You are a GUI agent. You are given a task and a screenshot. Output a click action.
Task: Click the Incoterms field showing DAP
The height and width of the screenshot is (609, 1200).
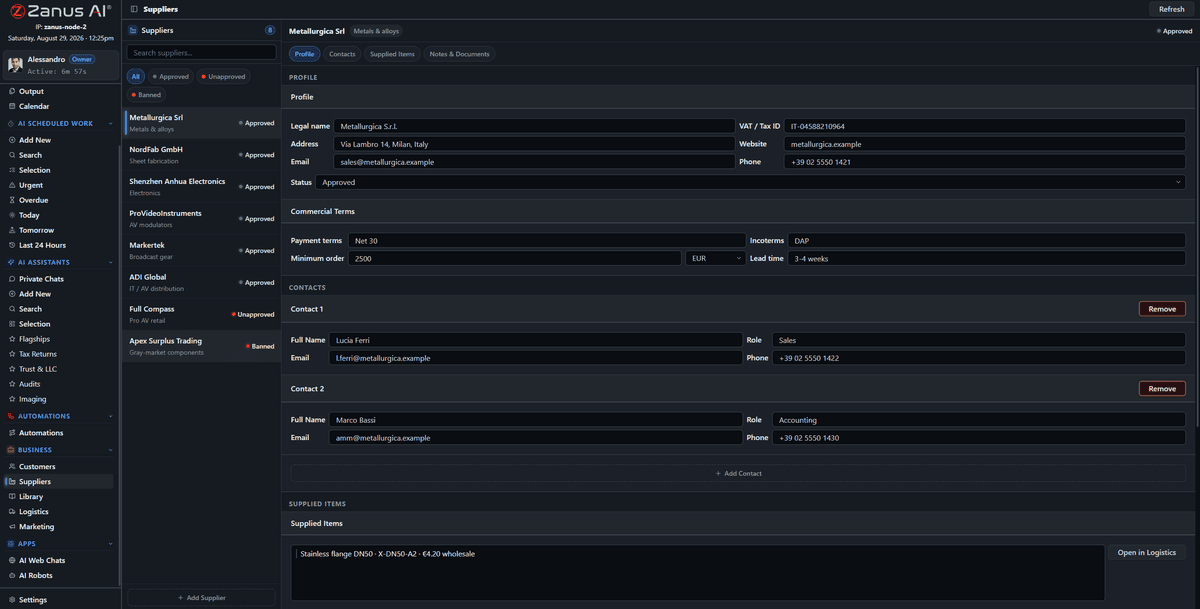[x=987, y=240]
